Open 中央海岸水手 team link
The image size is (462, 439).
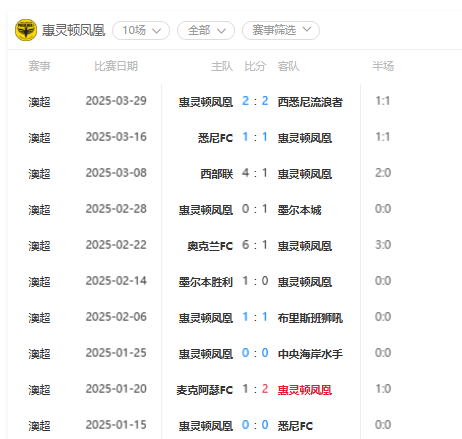point(310,354)
